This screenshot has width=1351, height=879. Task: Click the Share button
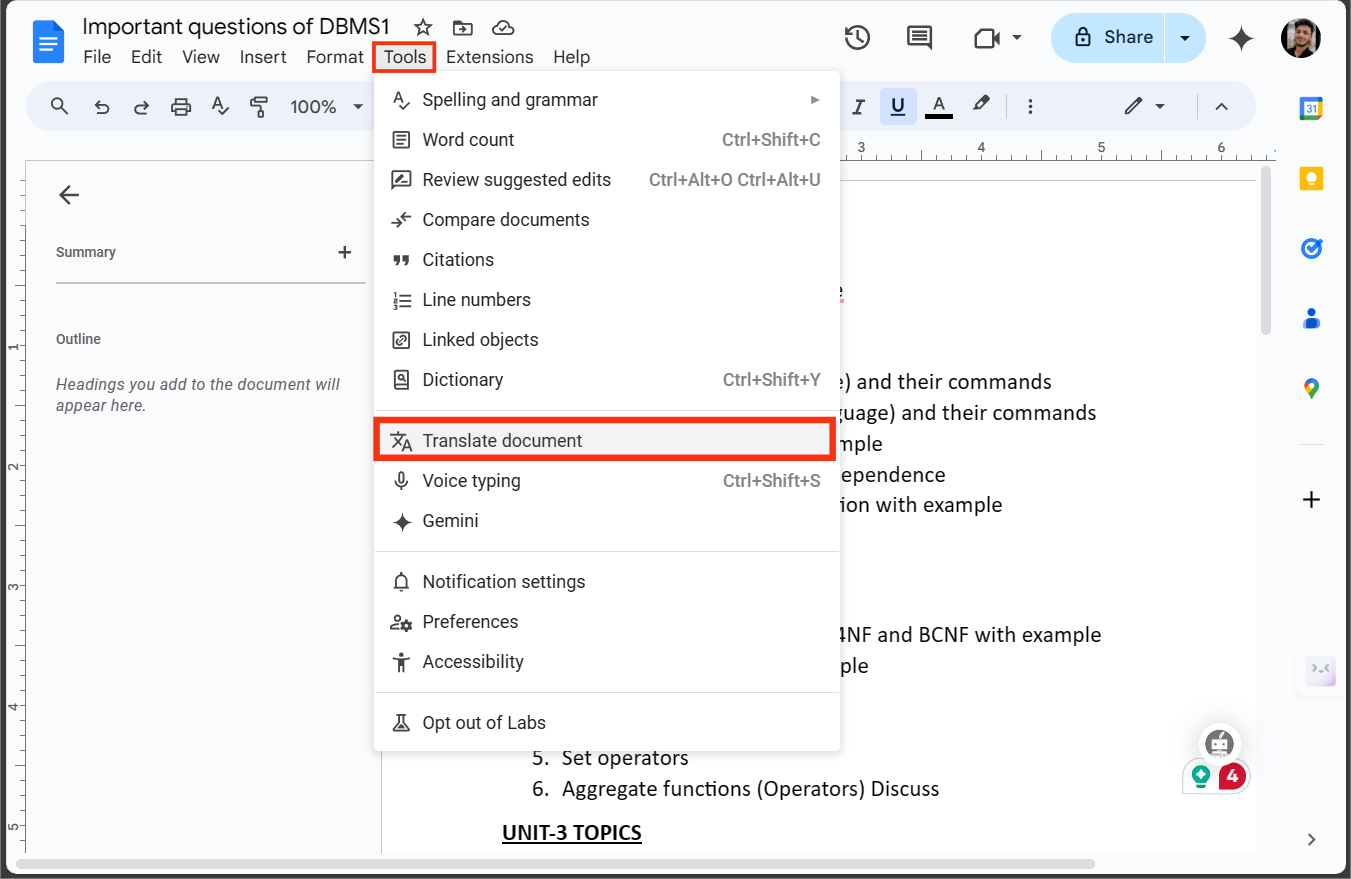(1110, 38)
